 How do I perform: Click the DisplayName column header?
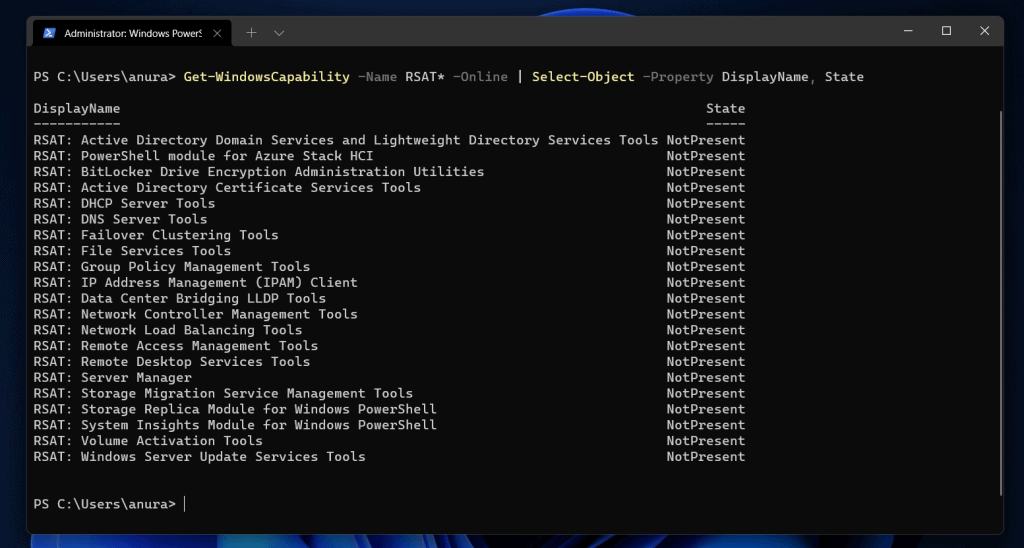(x=77, y=108)
